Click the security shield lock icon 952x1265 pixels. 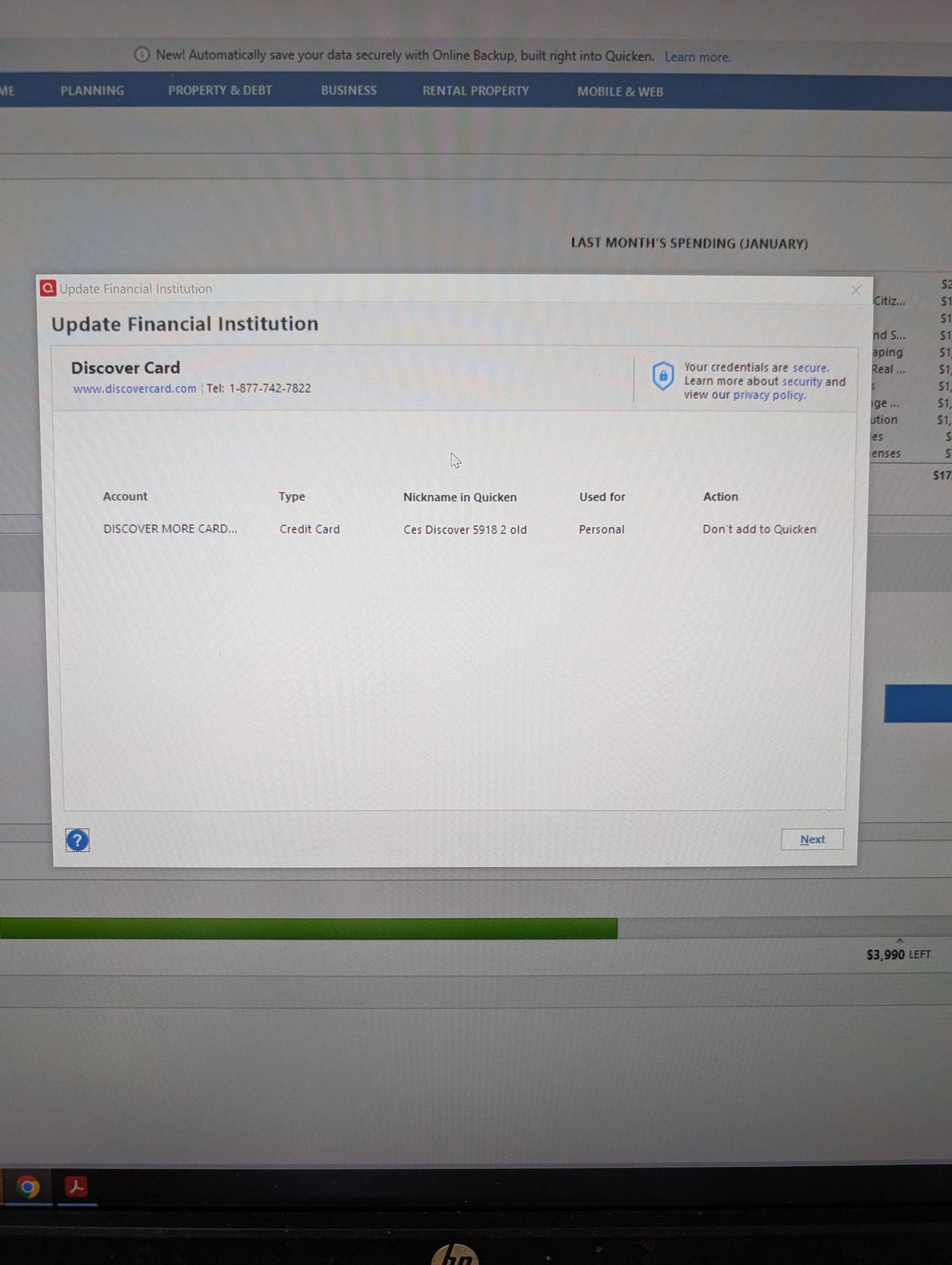tap(662, 376)
